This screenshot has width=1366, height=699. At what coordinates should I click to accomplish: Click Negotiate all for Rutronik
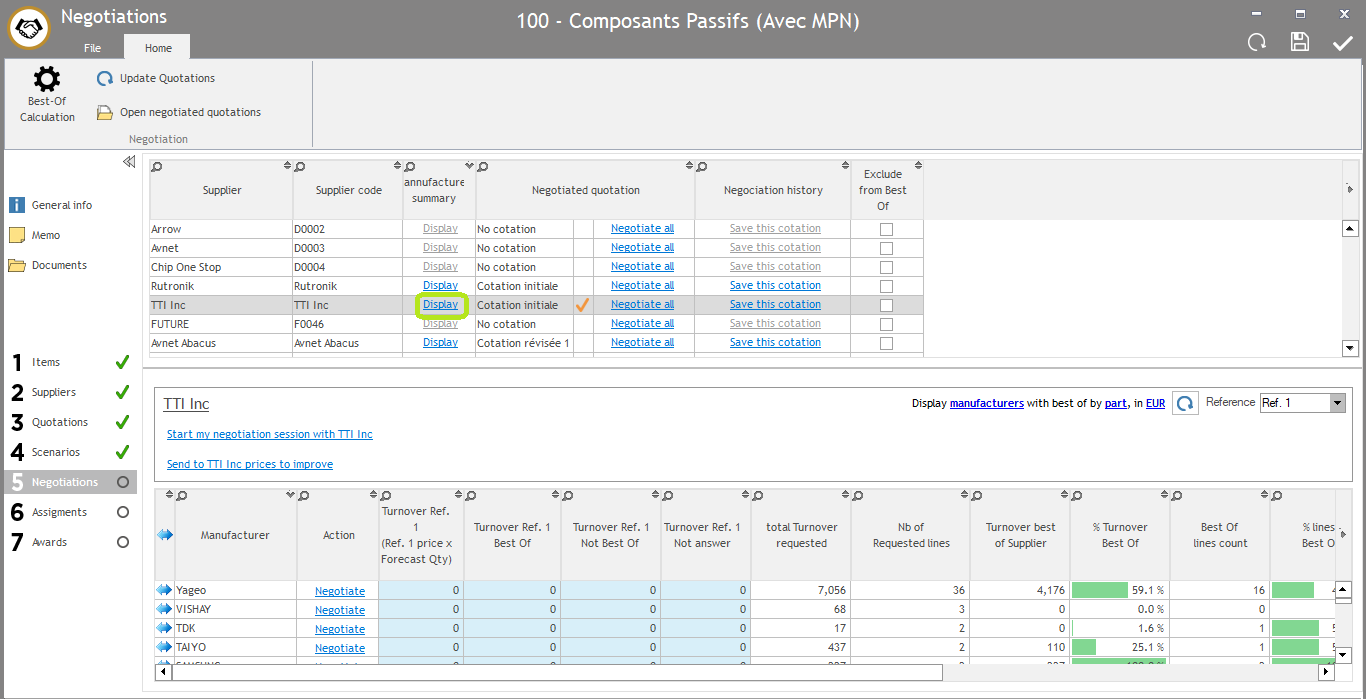[642, 286]
